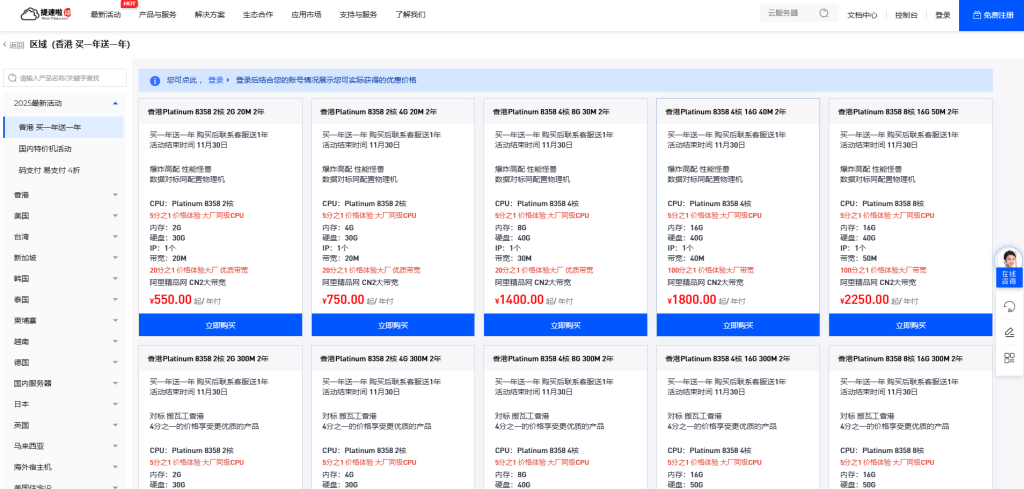The height and width of the screenshot is (489, 1024).
Task: Click the circular refresh icon on right rail
Action: tap(1009, 306)
